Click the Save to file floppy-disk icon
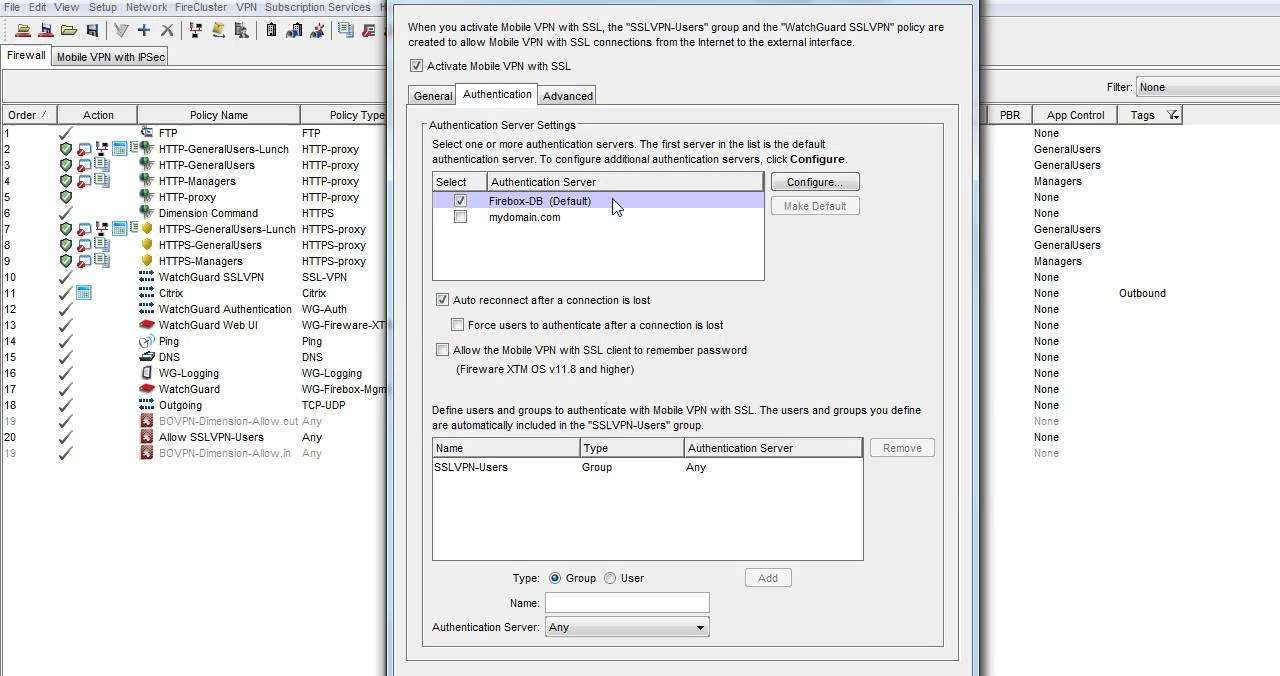This screenshot has width=1280, height=676. (93, 31)
